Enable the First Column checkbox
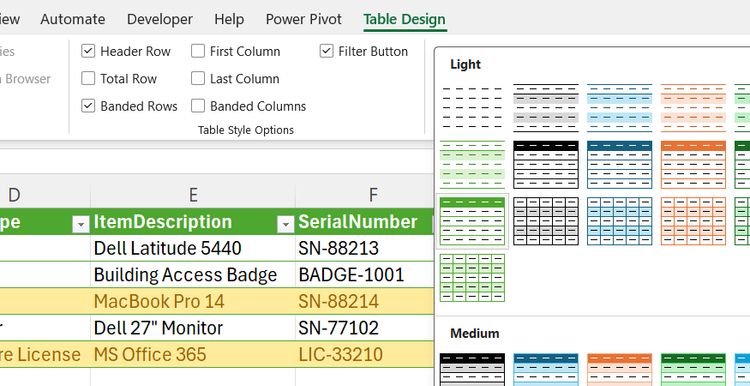Viewport: 750px width, 386px height. [x=198, y=51]
